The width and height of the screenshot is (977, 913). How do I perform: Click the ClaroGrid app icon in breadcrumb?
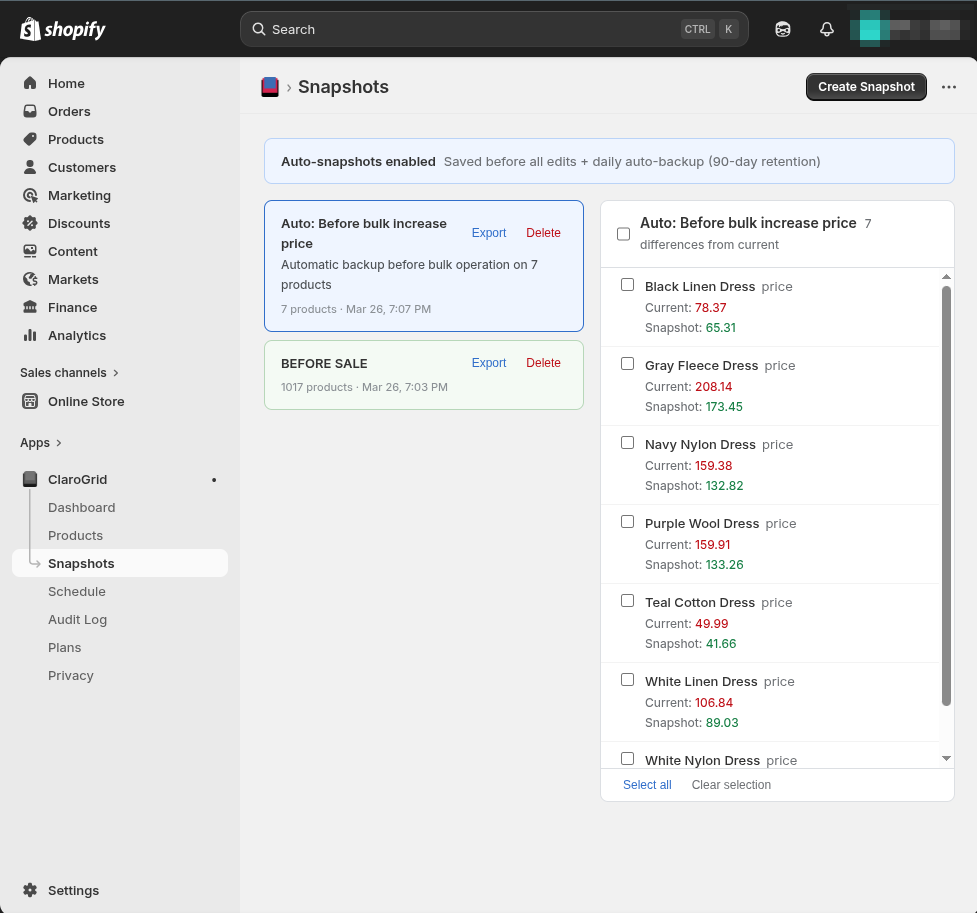[270, 87]
